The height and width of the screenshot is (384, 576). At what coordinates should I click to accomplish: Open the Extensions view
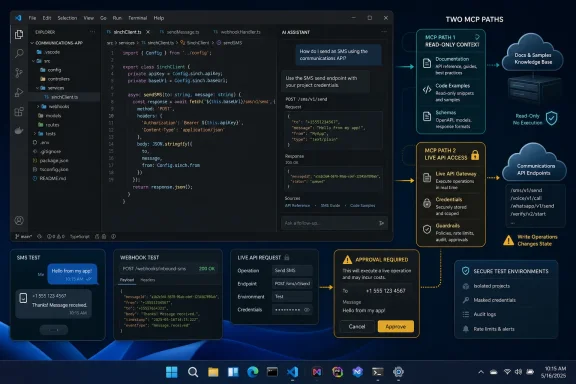(x=19, y=111)
